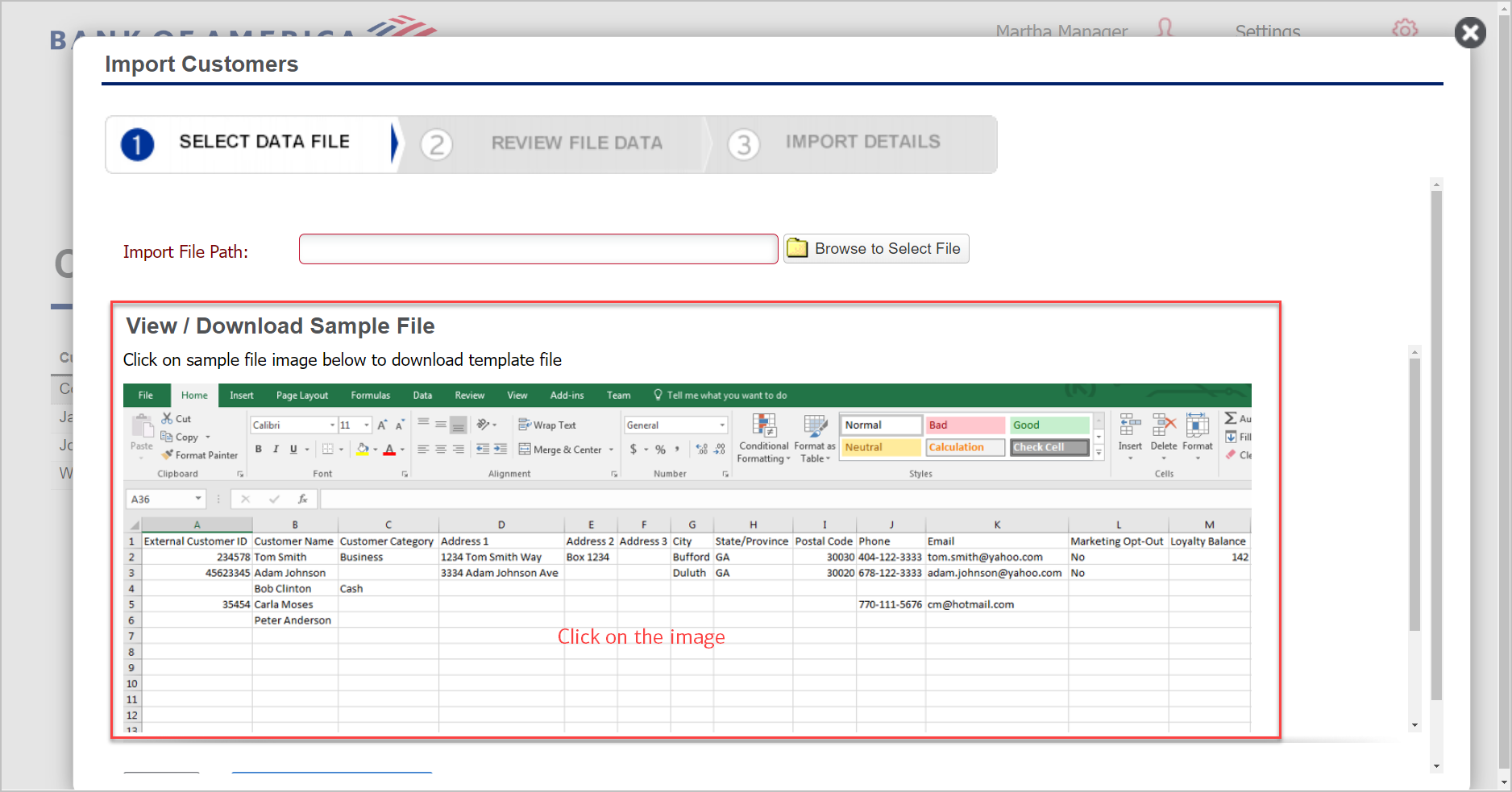Click cell 'Adam Johnson' in sample sheet
The image size is (1512, 792).
(295, 573)
